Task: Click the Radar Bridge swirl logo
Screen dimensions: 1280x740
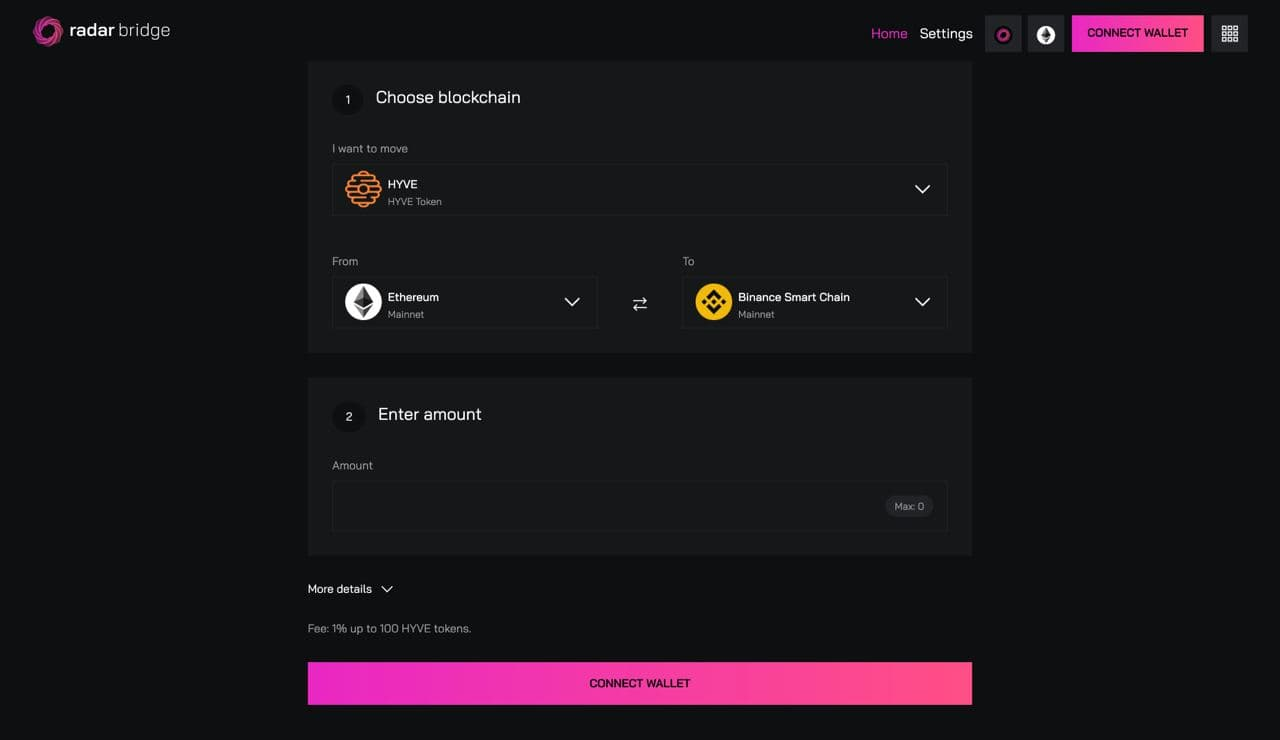Action: tap(47, 31)
